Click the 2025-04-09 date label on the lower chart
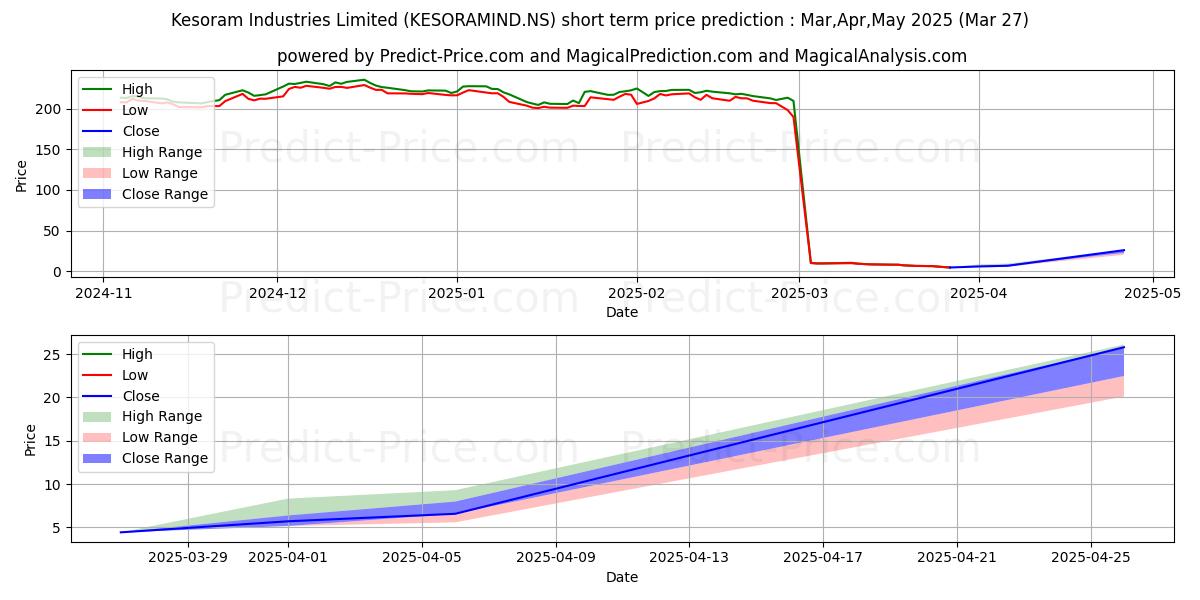 click(x=555, y=557)
